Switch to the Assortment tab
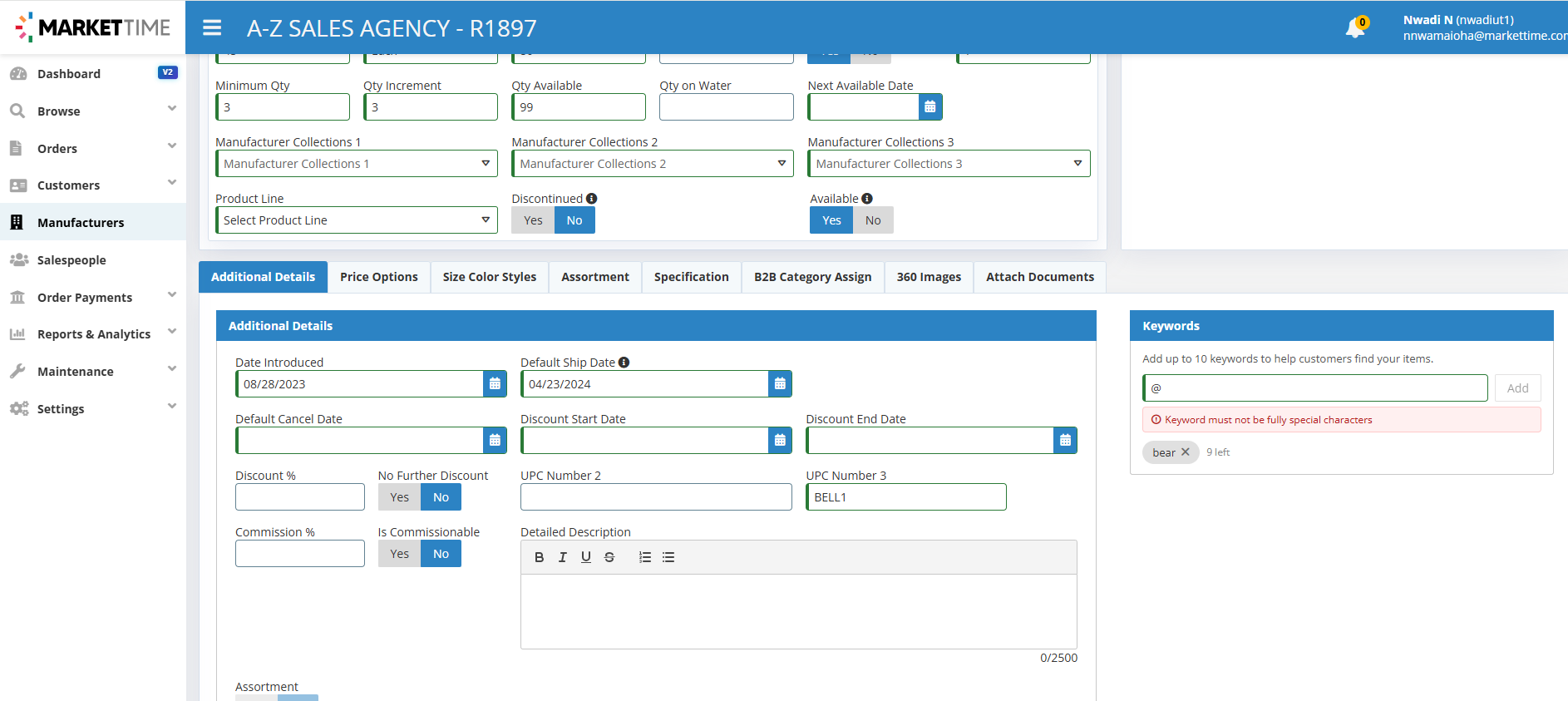 pos(595,277)
